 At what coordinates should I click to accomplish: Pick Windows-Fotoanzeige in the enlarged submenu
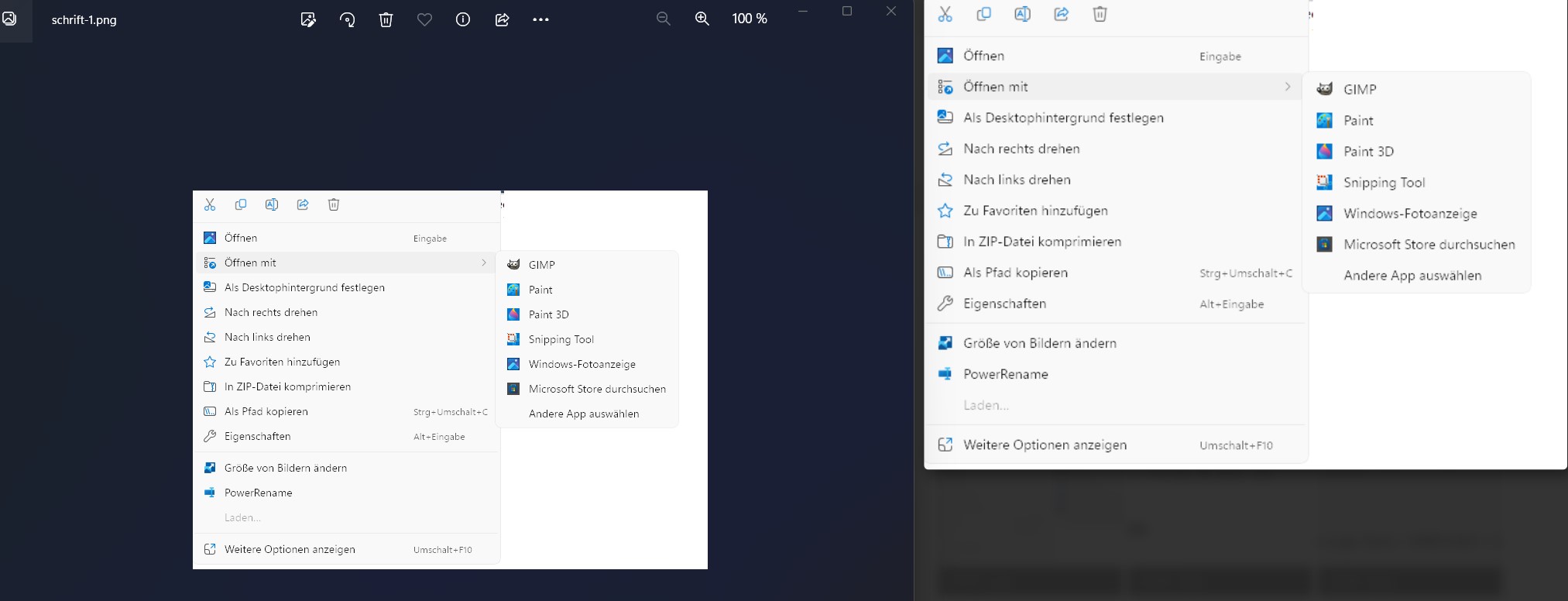pos(1417,213)
